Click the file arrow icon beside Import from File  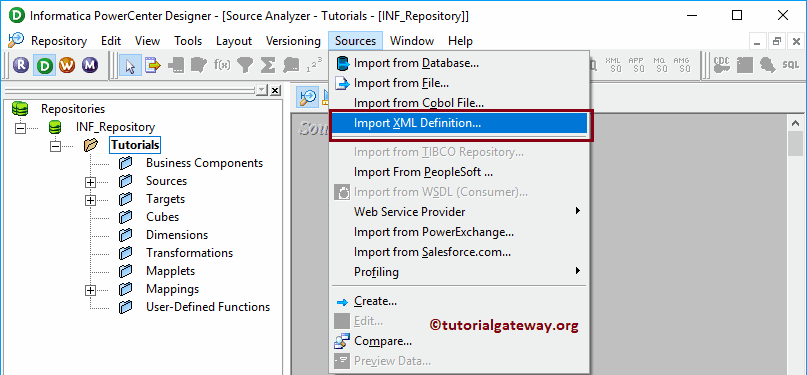tap(342, 83)
